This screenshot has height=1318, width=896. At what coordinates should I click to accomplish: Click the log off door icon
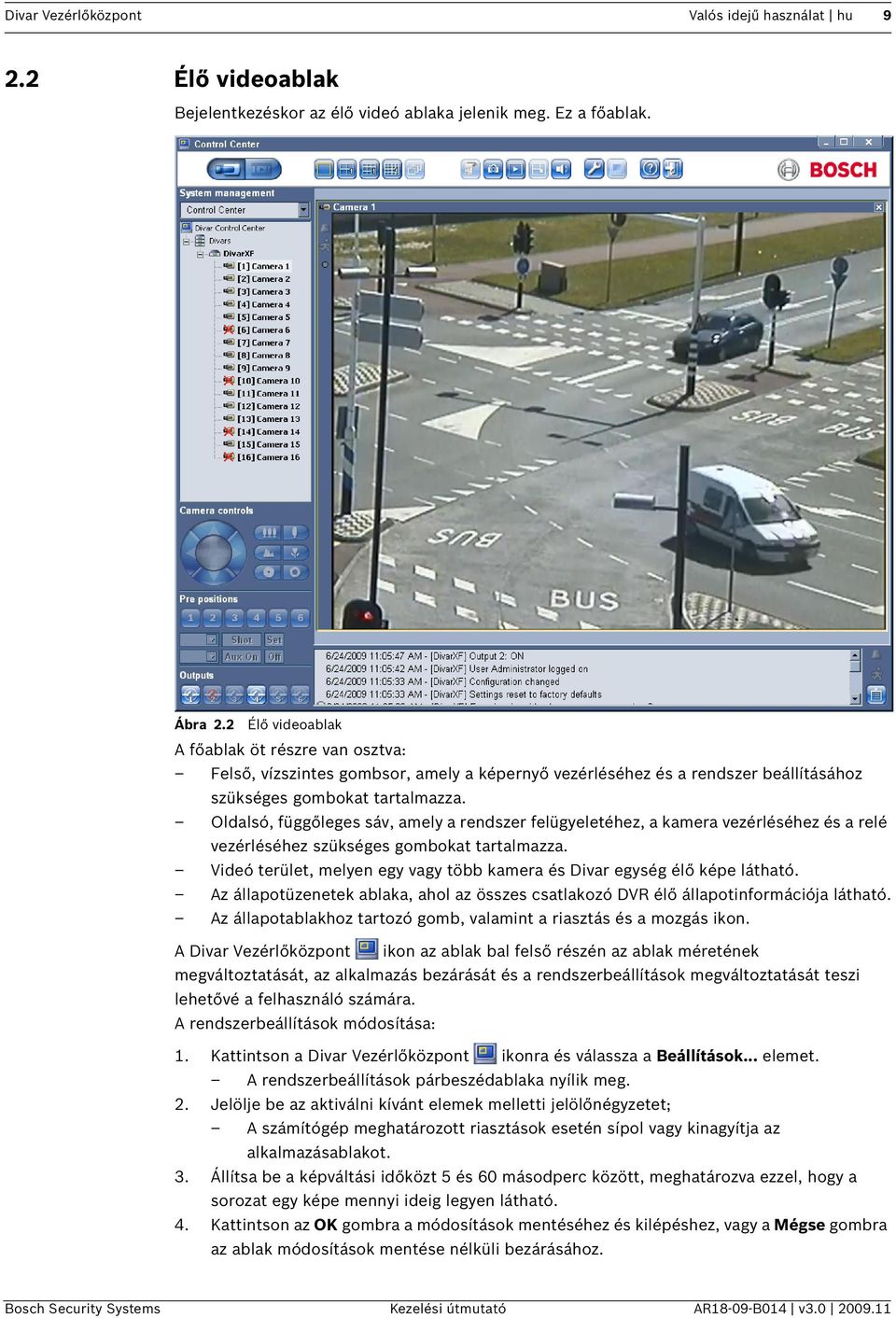coord(672,169)
